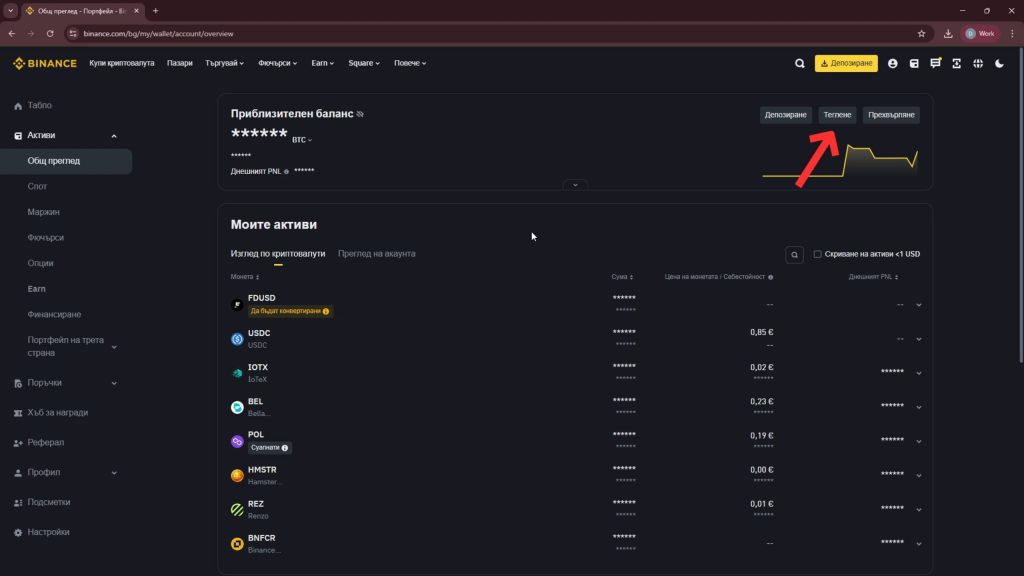Bookmark page with the star icon
This screenshot has height=576, width=1024.
click(x=921, y=33)
